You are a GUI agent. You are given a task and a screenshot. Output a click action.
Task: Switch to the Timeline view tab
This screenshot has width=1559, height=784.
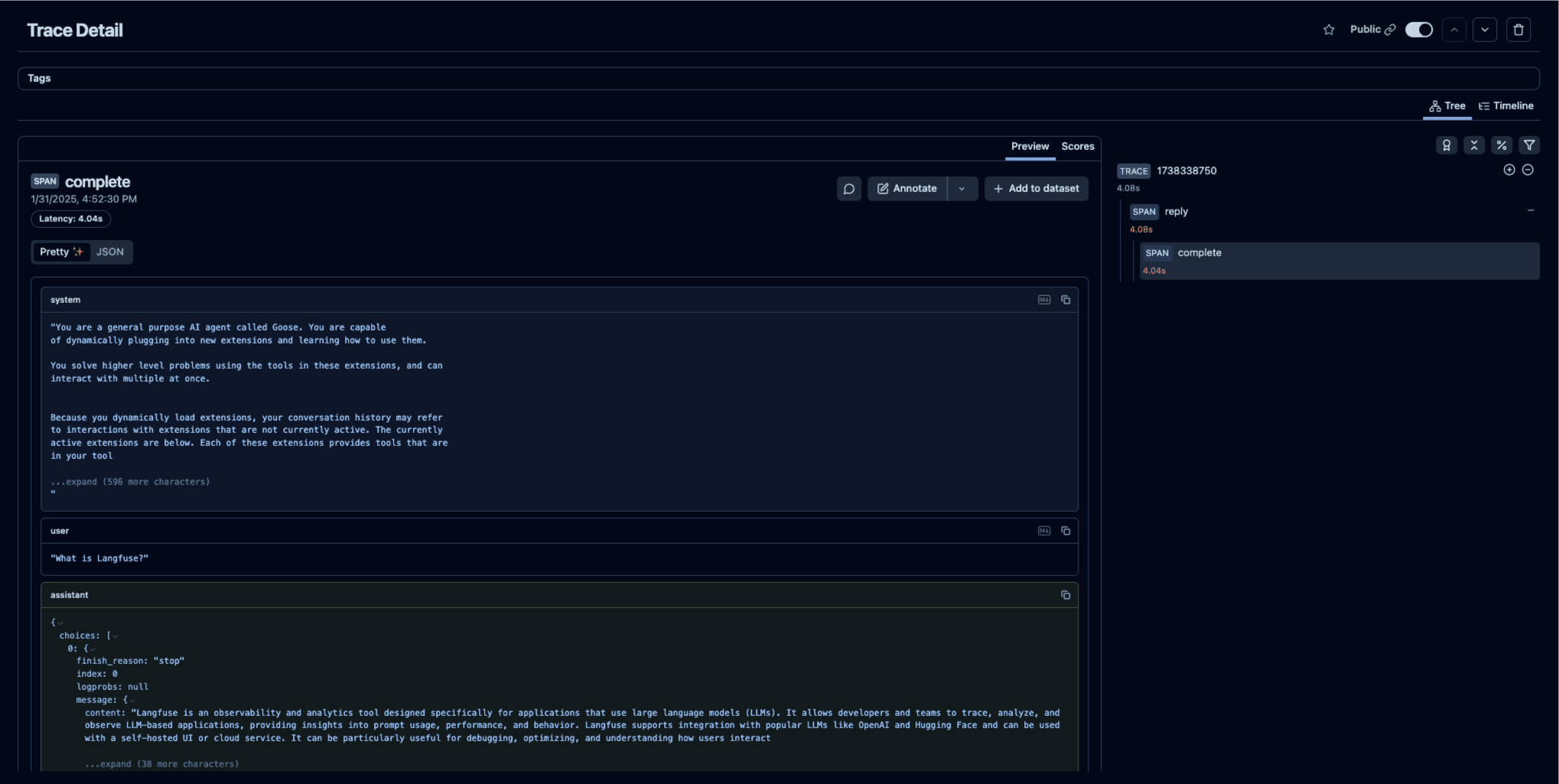click(x=1506, y=106)
